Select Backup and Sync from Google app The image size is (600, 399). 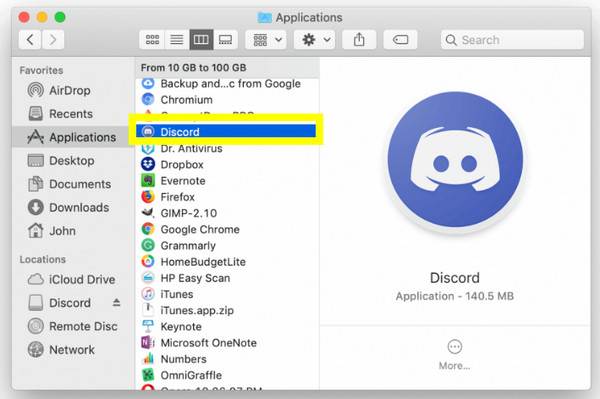point(227,83)
